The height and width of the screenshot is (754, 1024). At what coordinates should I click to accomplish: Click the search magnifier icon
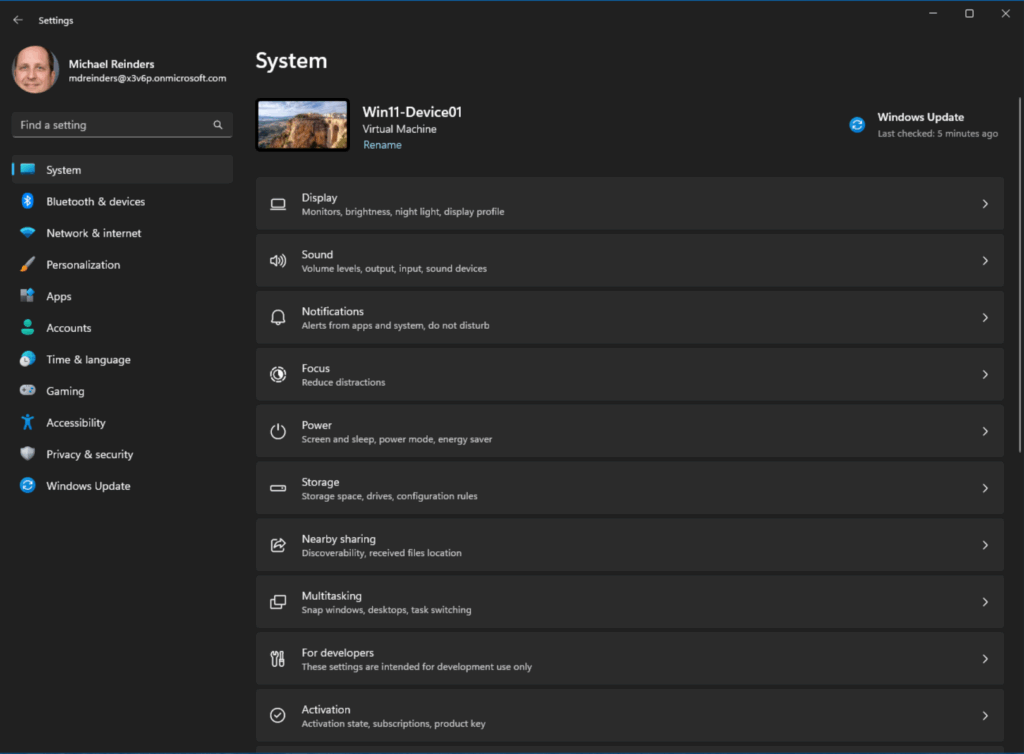(218, 125)
